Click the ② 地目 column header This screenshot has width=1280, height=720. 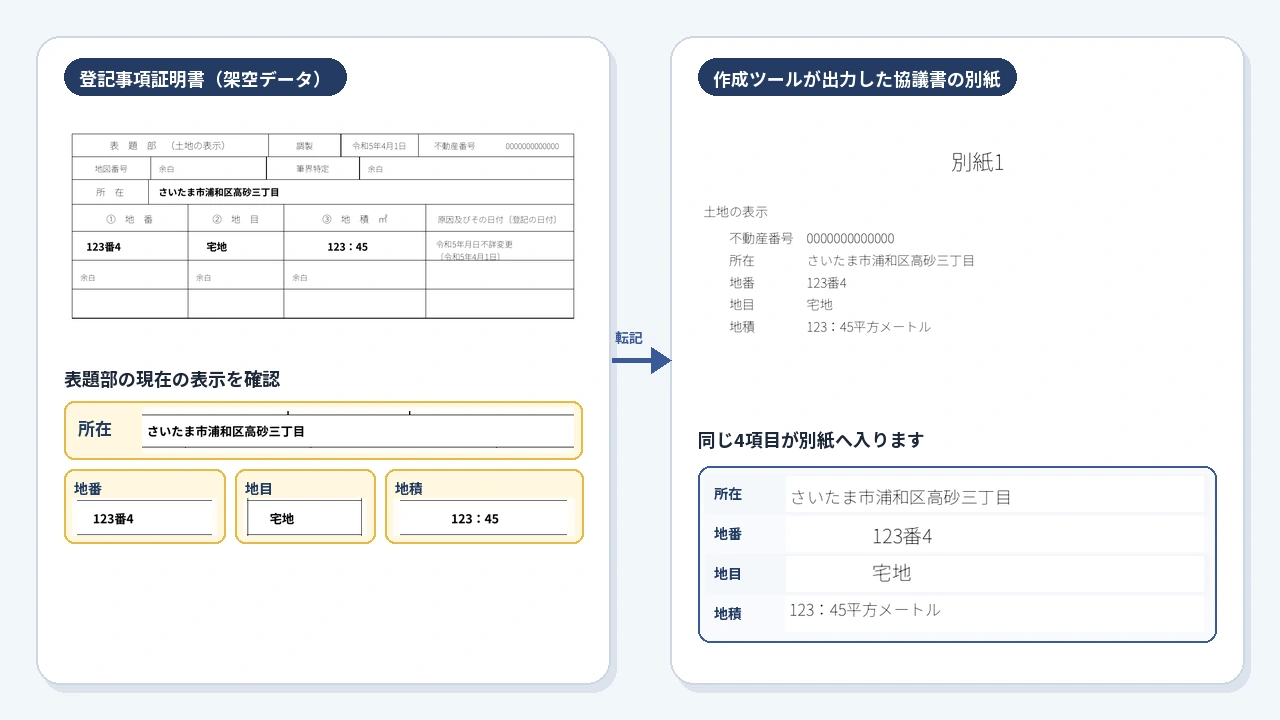(x=236, y=219)
